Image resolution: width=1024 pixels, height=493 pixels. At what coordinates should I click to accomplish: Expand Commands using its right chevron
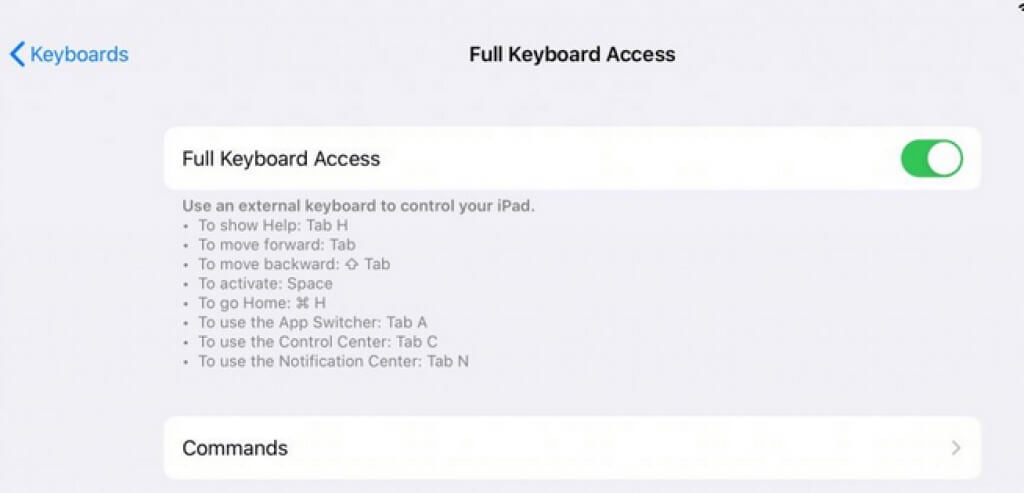[x=956, y=448]
